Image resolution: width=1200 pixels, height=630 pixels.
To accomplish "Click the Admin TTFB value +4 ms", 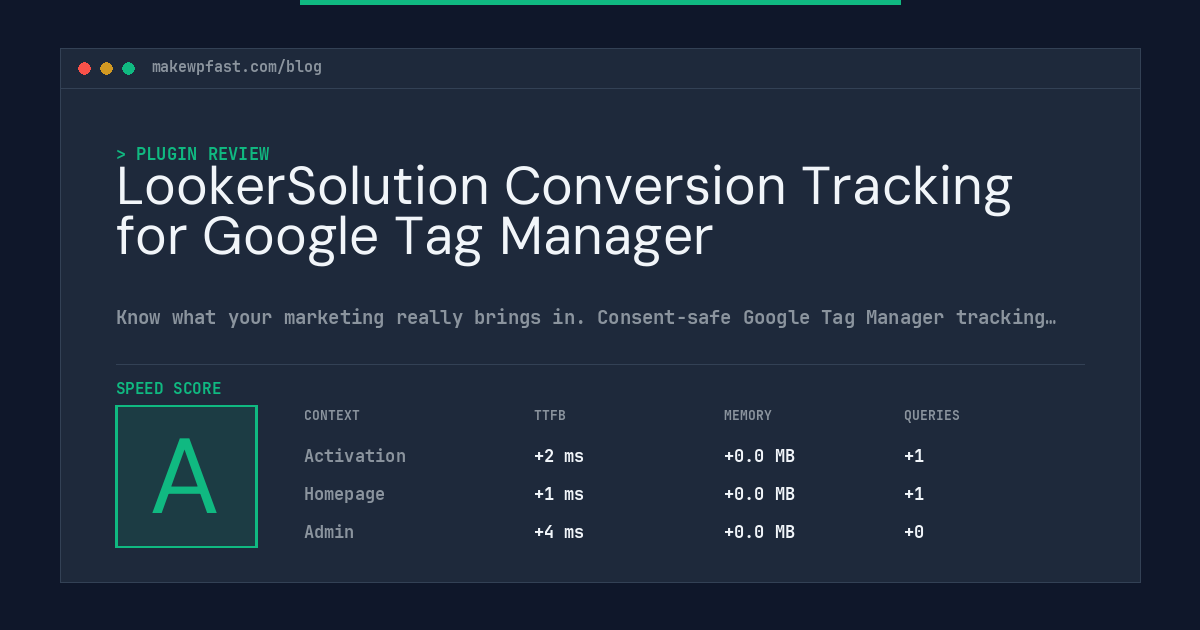I will pyautogui.click(x=559, y=532).
